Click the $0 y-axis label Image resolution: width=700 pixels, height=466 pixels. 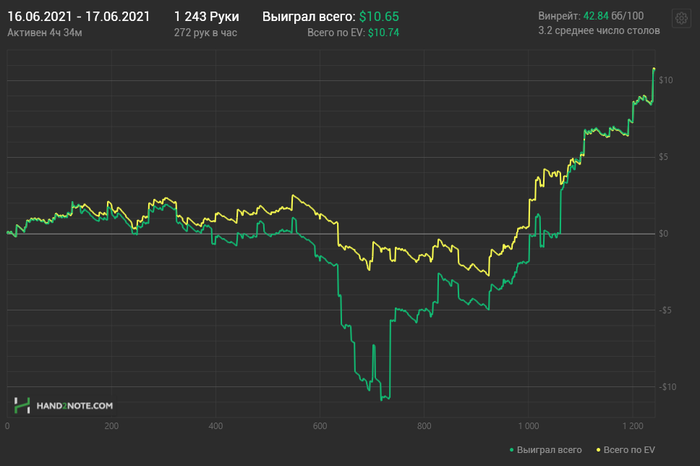click(x=663, y=233)
